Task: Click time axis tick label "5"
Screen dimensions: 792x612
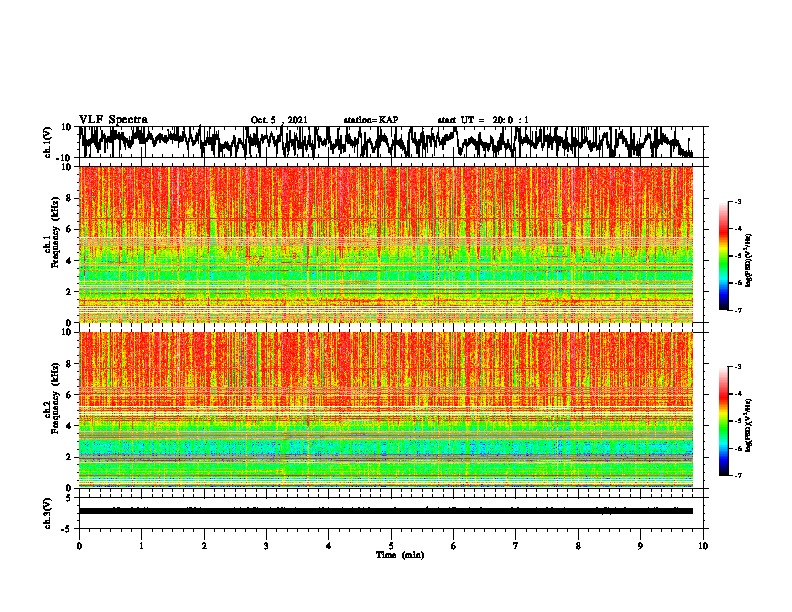Action: pos(391,546)
